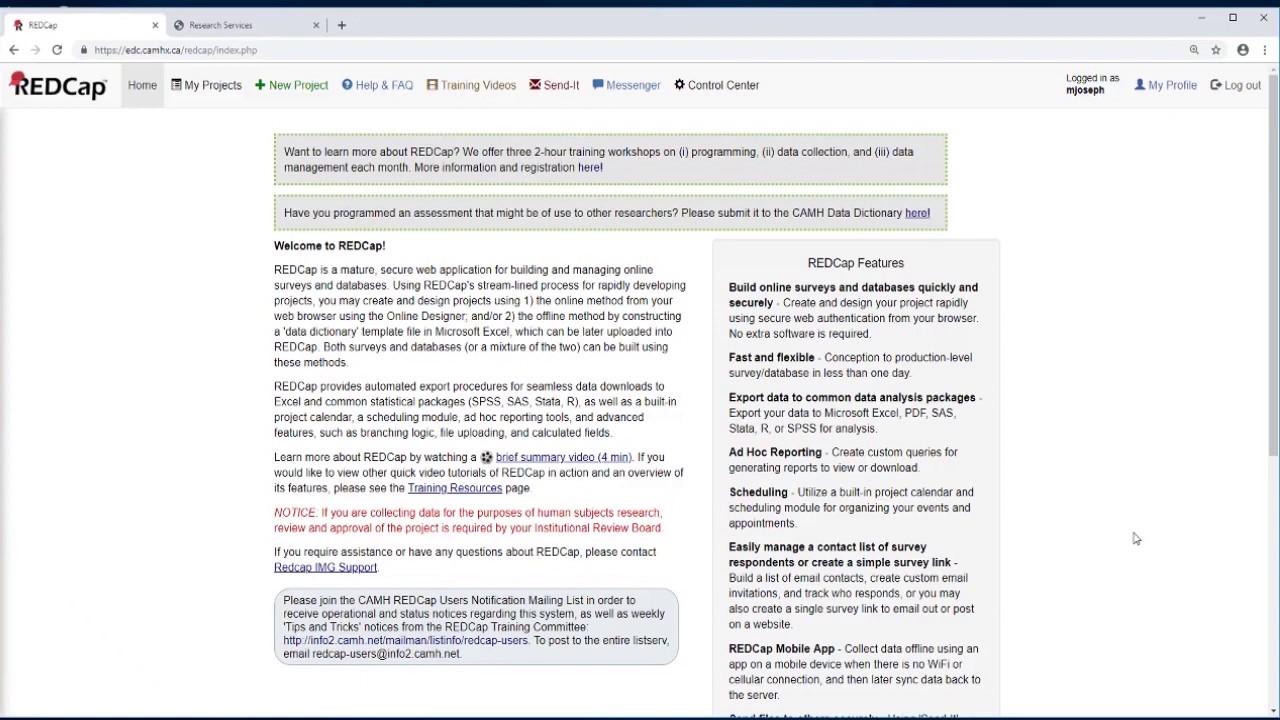This screenshot has height=720, width=1280.
Task: Go forward with the browser forward arrow
Action: pyautogui.click(x=35, y=50)
